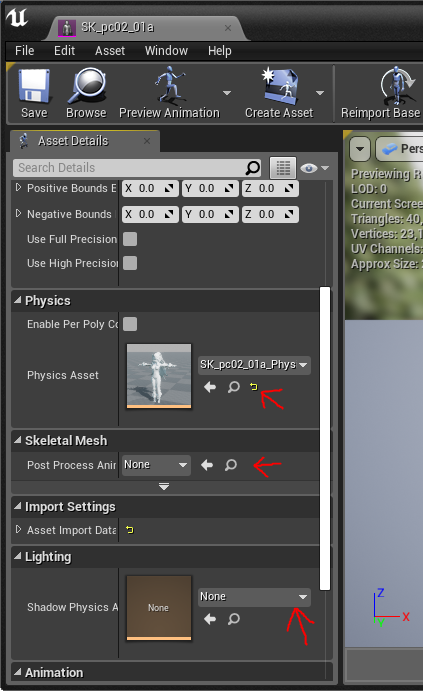
Task: Open the Create Asset dropdown arrow
Action: (320, 93)
